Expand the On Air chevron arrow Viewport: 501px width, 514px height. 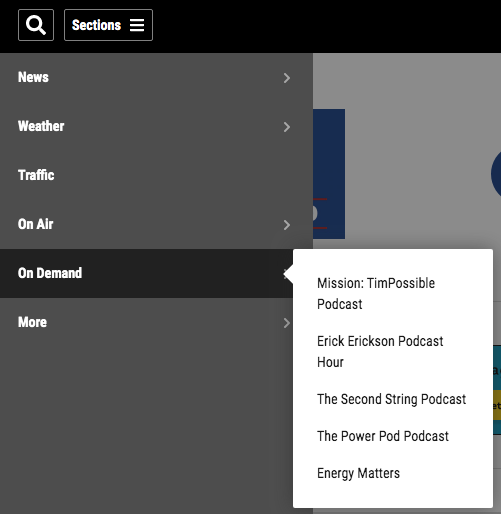[x=287, y=225]
